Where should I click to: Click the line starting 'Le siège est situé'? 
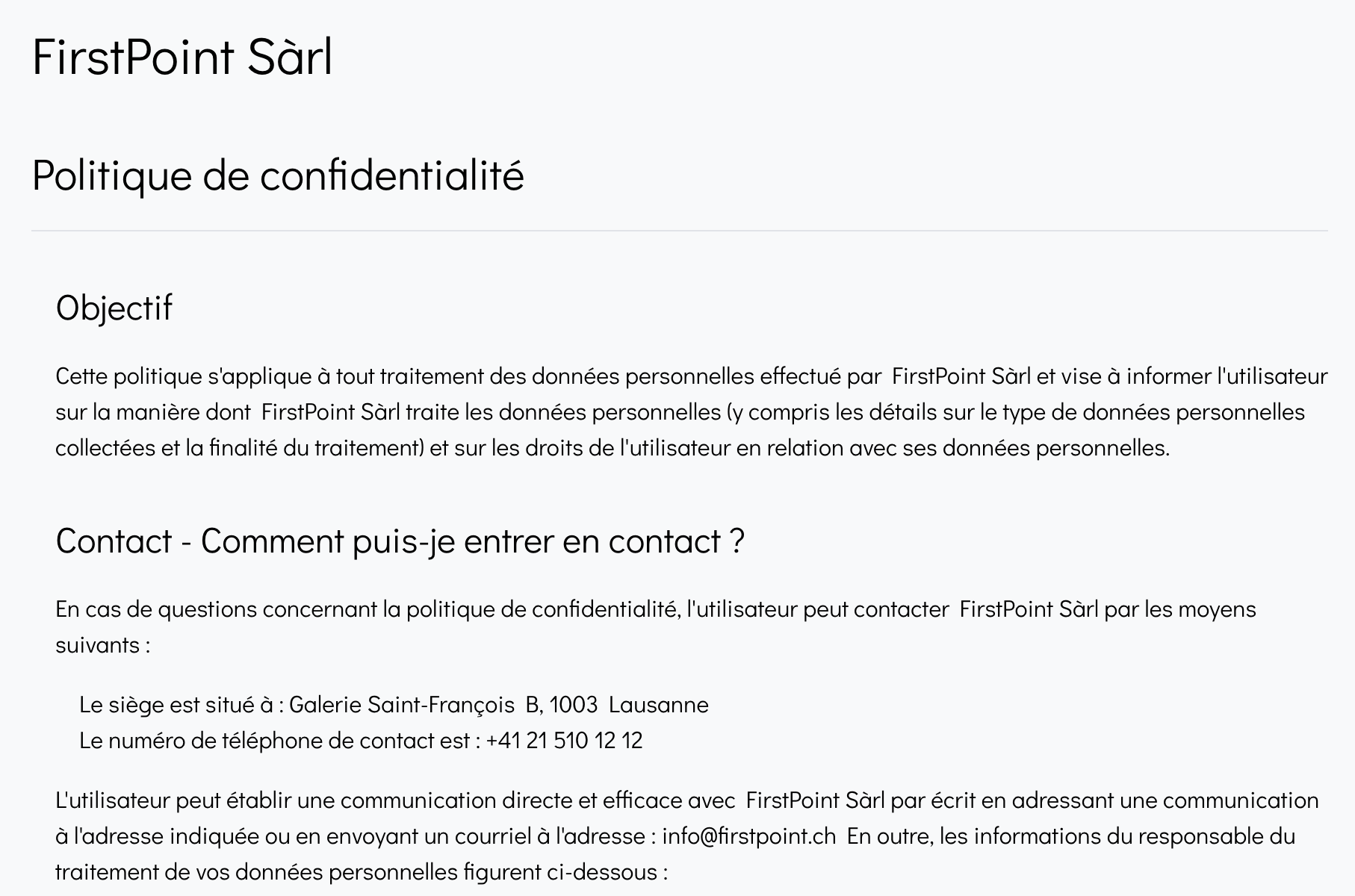point(394,704)
